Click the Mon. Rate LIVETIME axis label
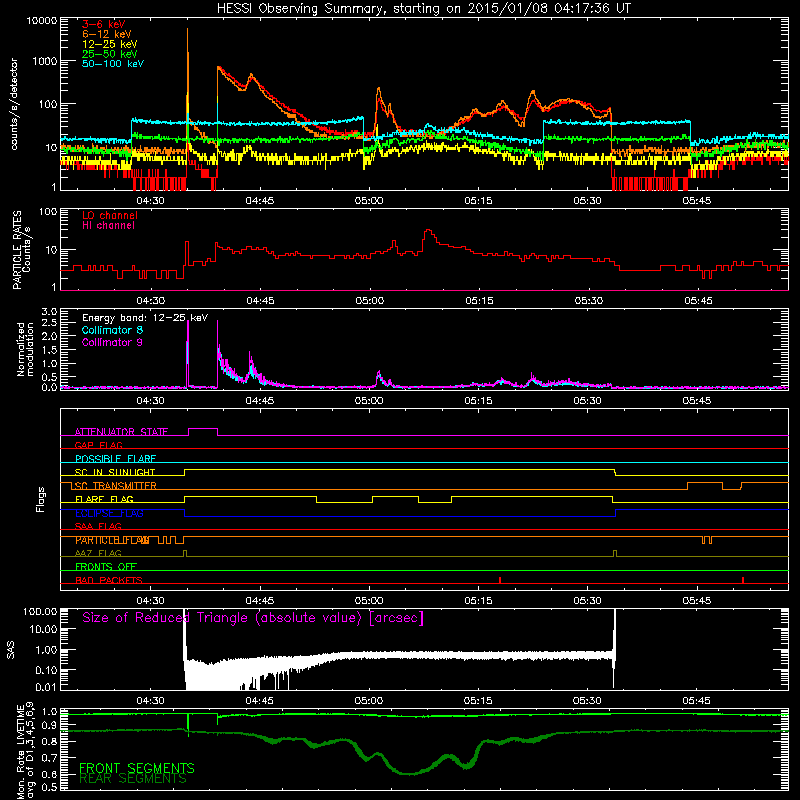The width and height of the screenshot is (800, 800). (25, 750)
